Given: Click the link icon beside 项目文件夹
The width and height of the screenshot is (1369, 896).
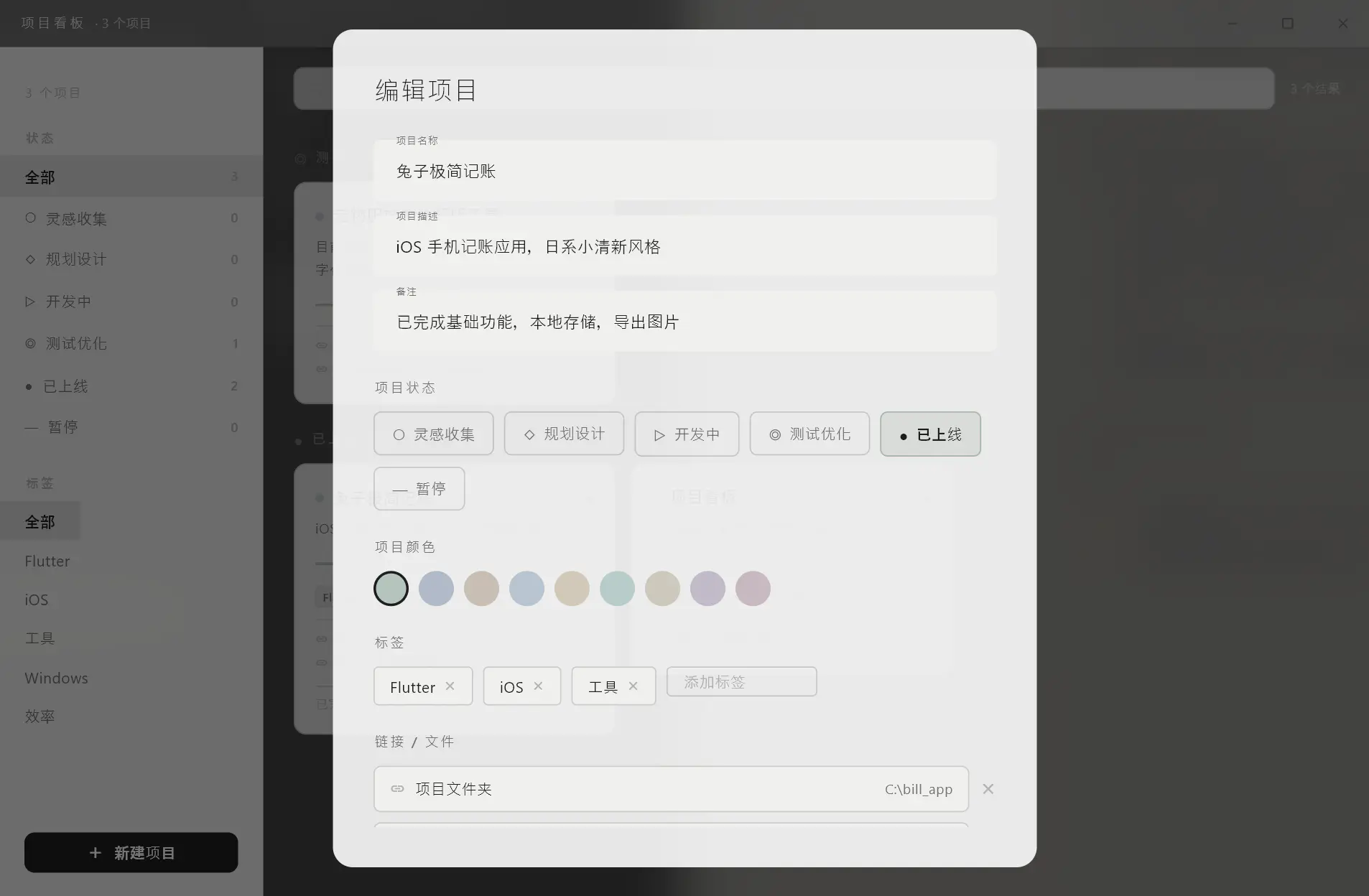Looking at the screenshot, I should pyautogui.click(x=397, y=789).
